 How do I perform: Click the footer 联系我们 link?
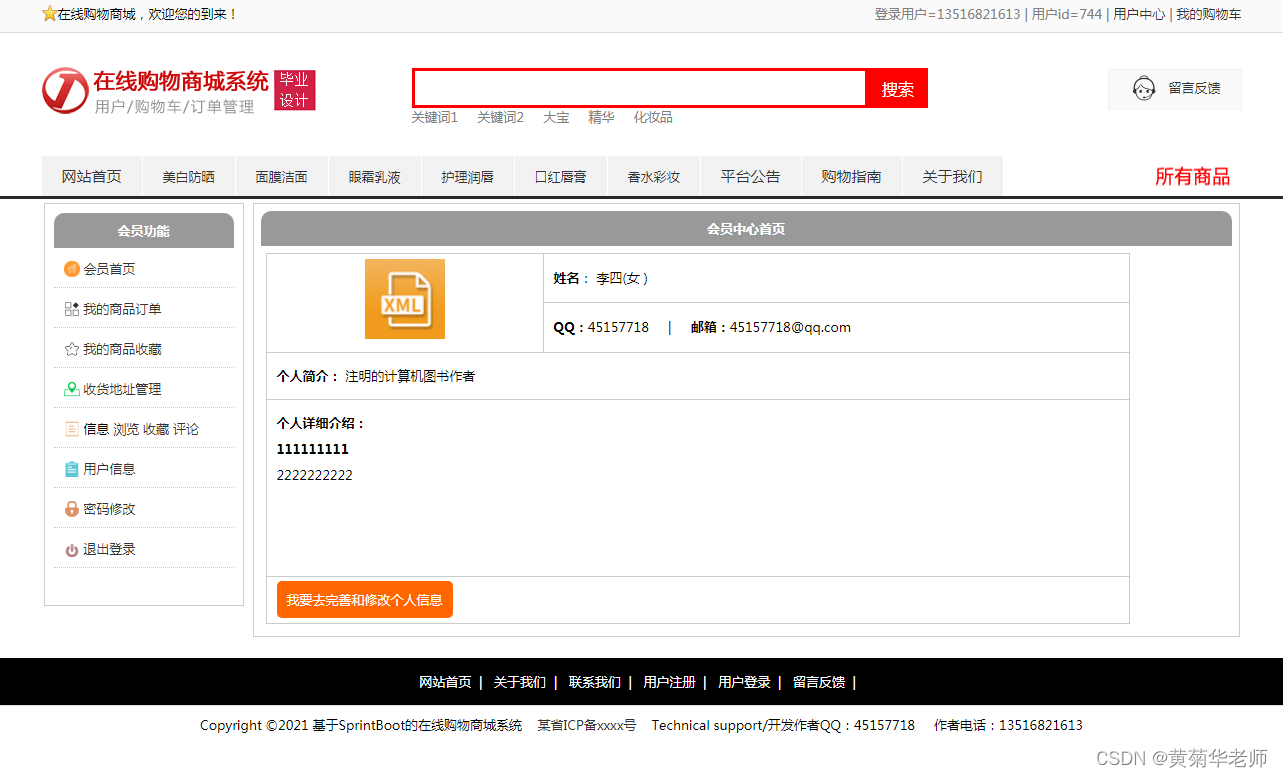594,682
